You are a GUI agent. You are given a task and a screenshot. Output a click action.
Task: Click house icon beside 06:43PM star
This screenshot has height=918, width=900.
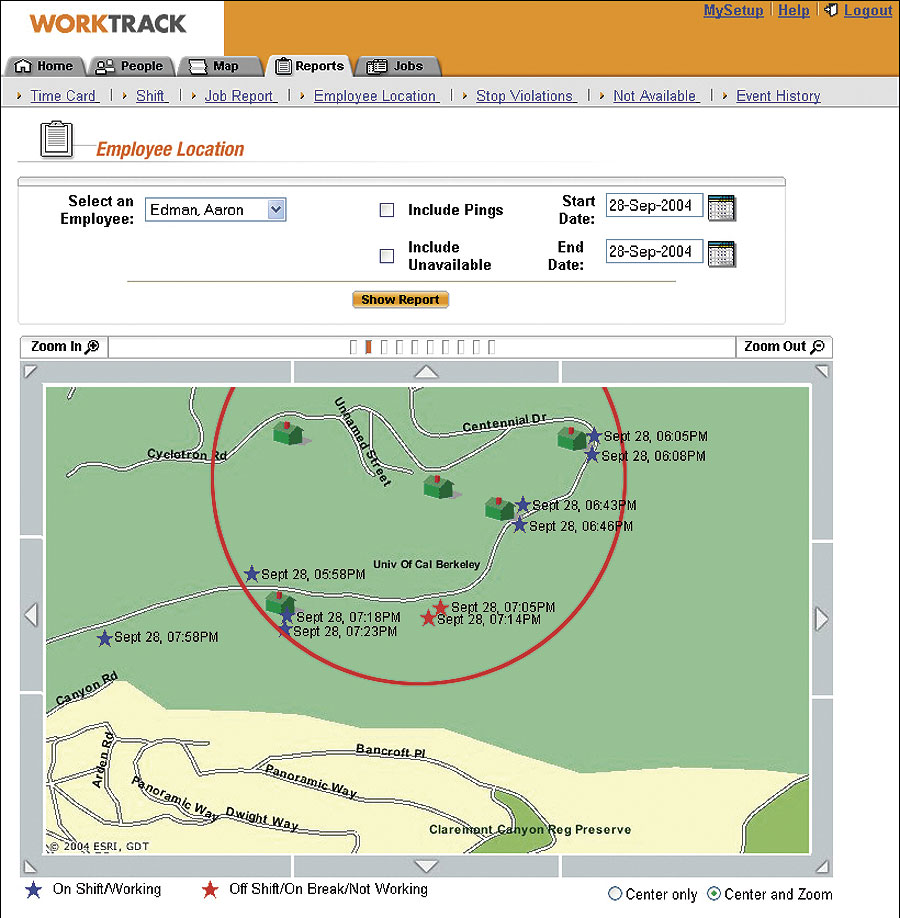(499, 508)
